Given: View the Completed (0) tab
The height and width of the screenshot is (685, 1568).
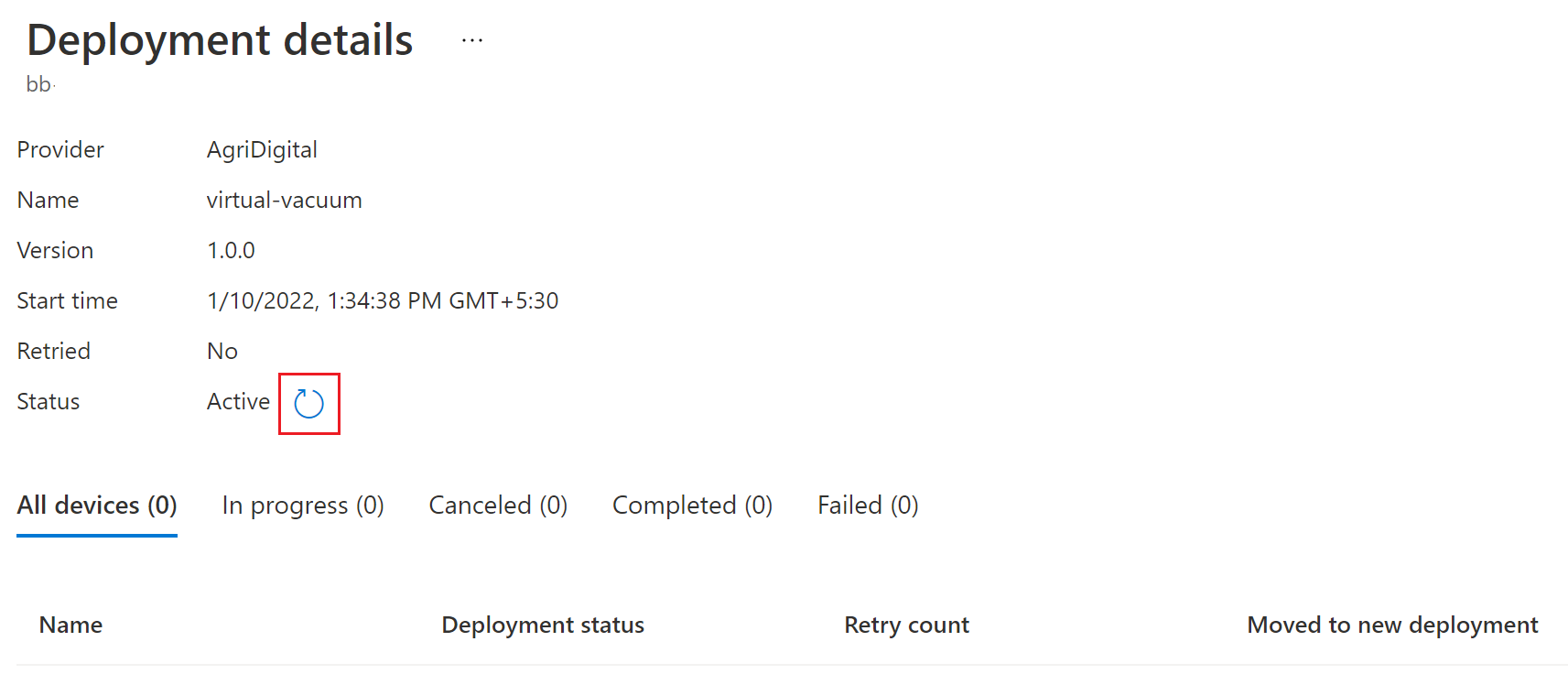Looking at the screenshot, I should pyautogui.click(x=692, y=506).
